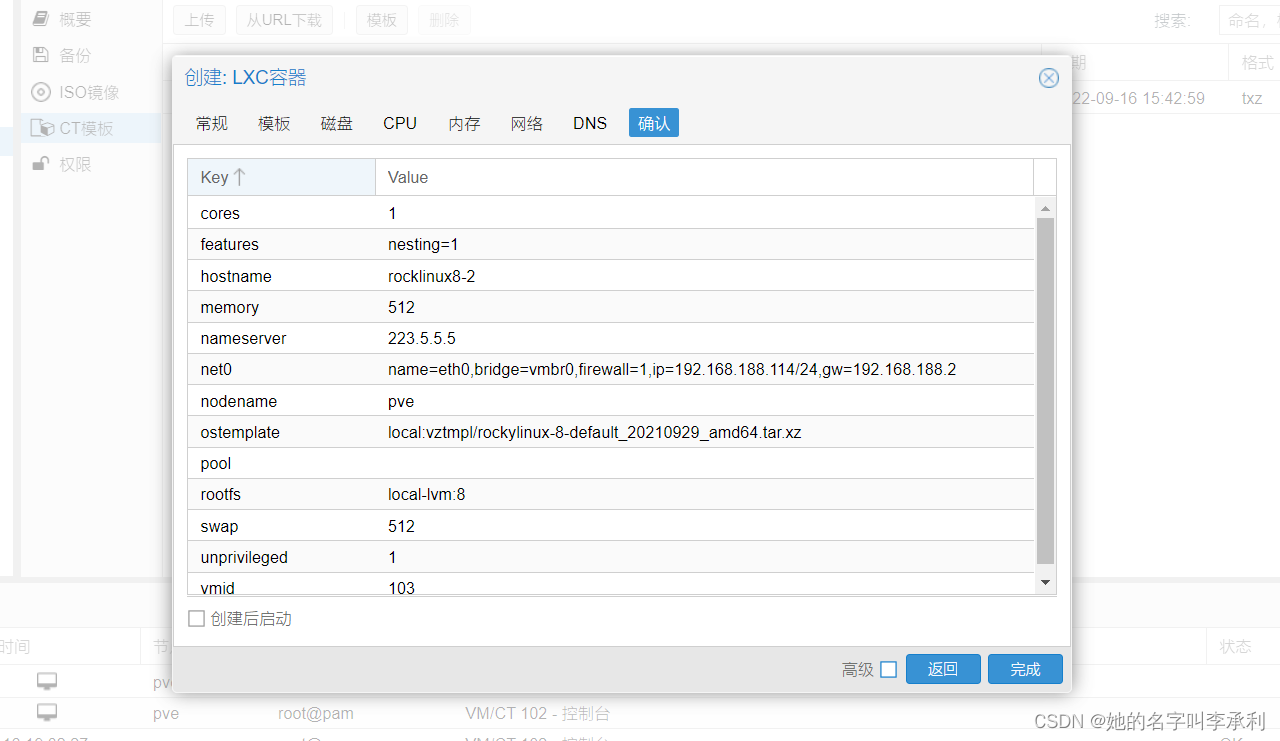Enable the 创建后启动 checkbox

(196, 618)
